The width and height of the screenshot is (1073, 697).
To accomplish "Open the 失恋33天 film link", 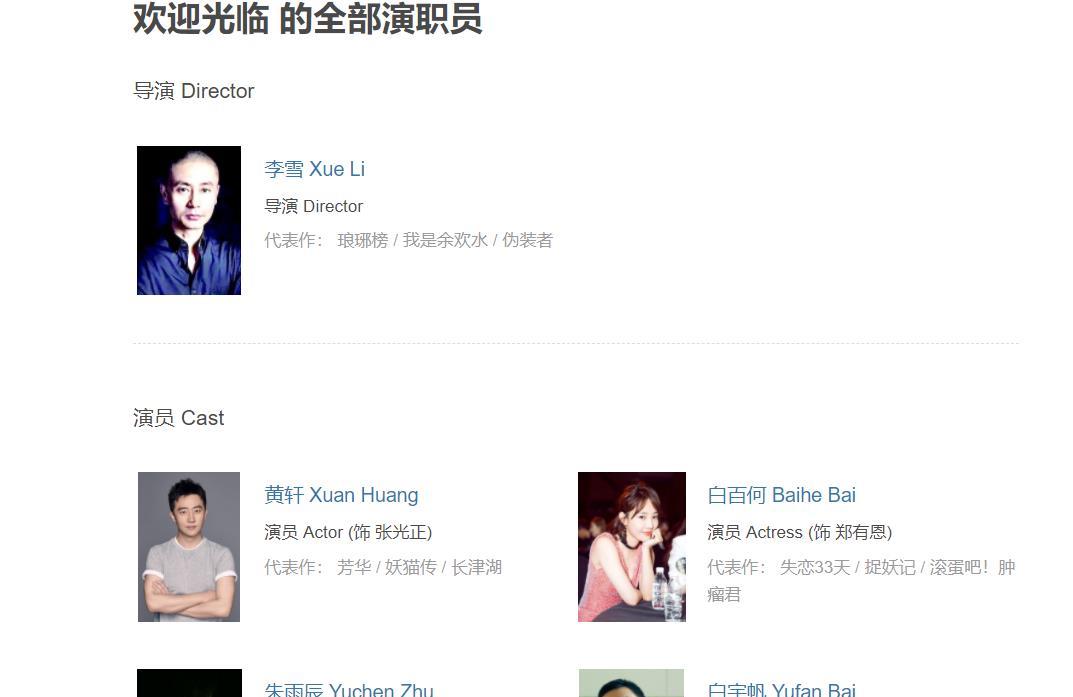I will tap(815, 567).
